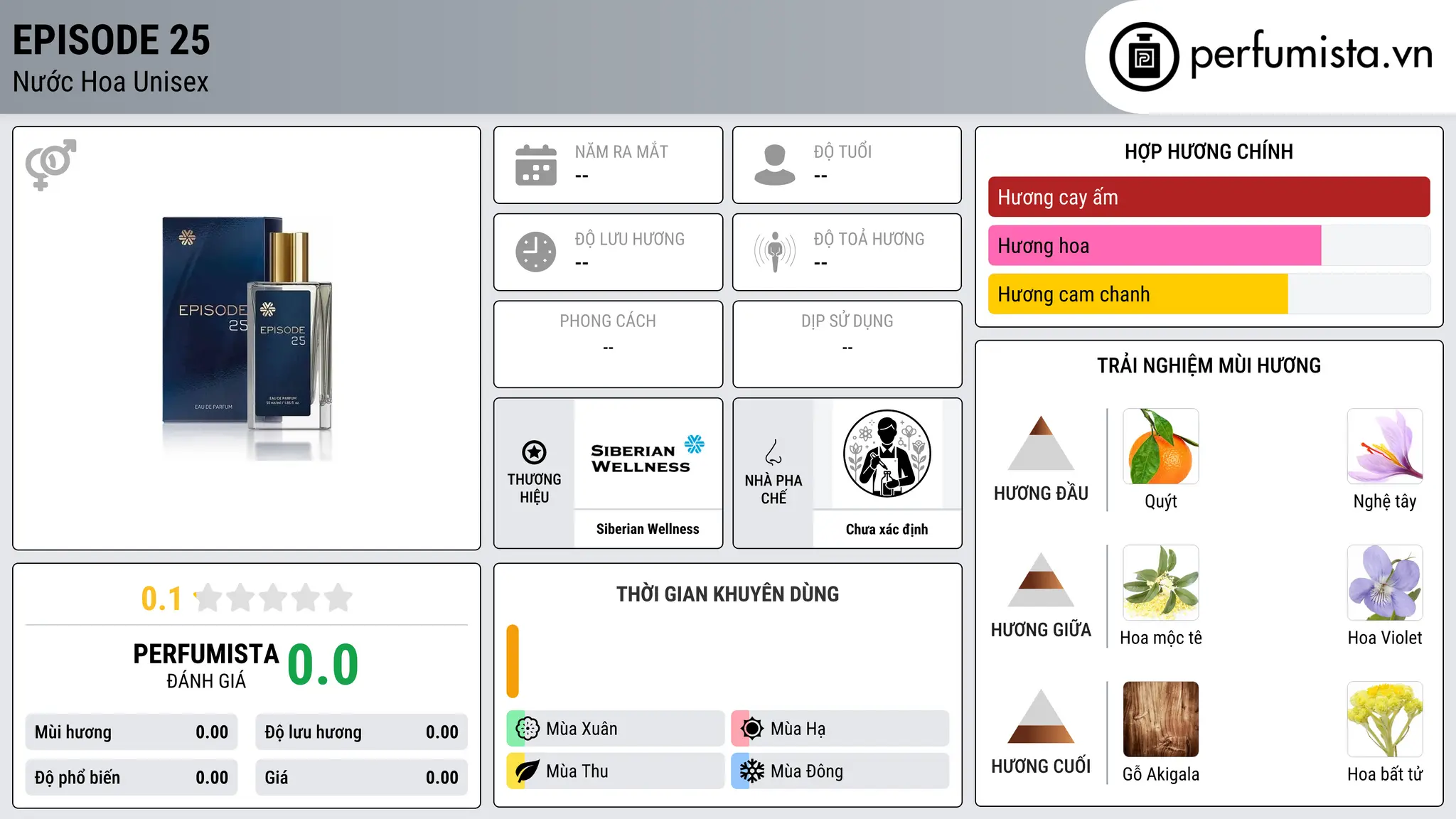Open the Quýt note image
Viewport: 1456px width, 819px height.
(1161, 446)
